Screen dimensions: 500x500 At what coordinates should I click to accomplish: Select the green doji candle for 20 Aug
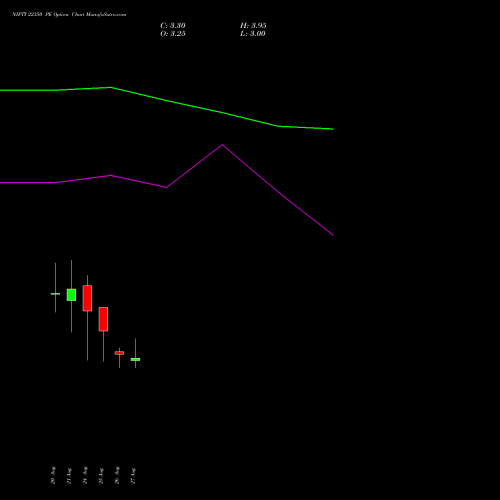tap(55, 294)
